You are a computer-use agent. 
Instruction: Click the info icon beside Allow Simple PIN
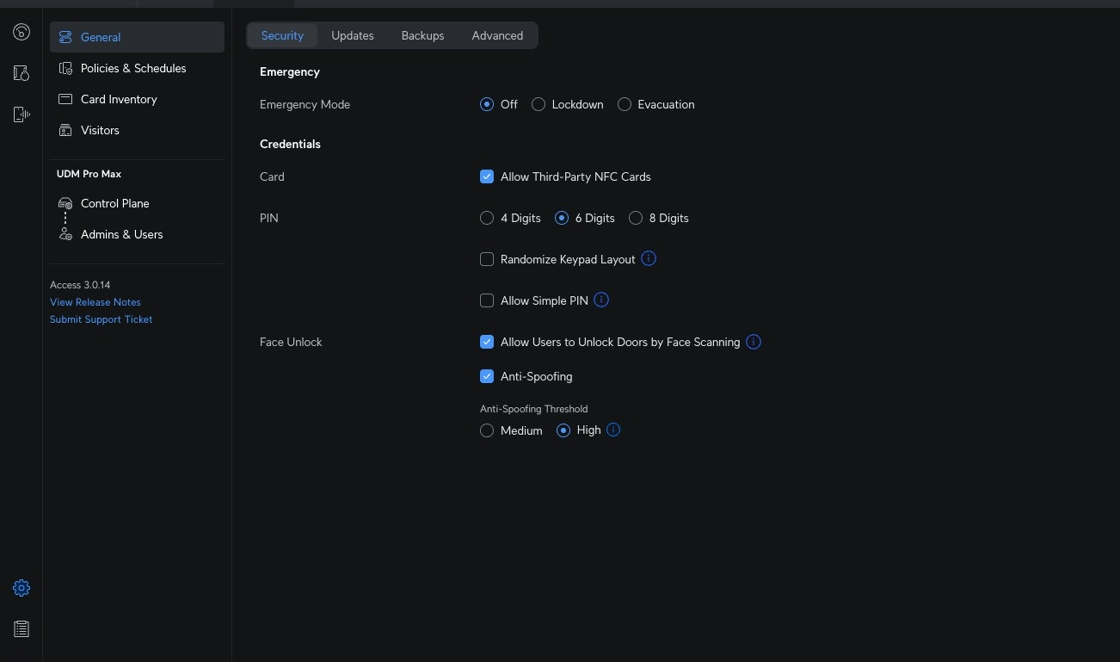[601, 300]
